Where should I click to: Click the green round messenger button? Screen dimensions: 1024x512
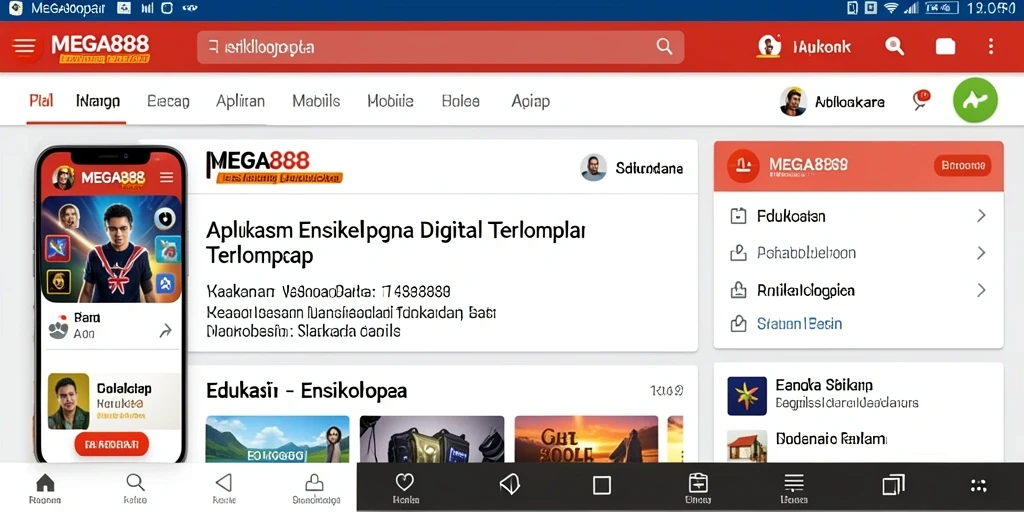[x=975, y=100]
